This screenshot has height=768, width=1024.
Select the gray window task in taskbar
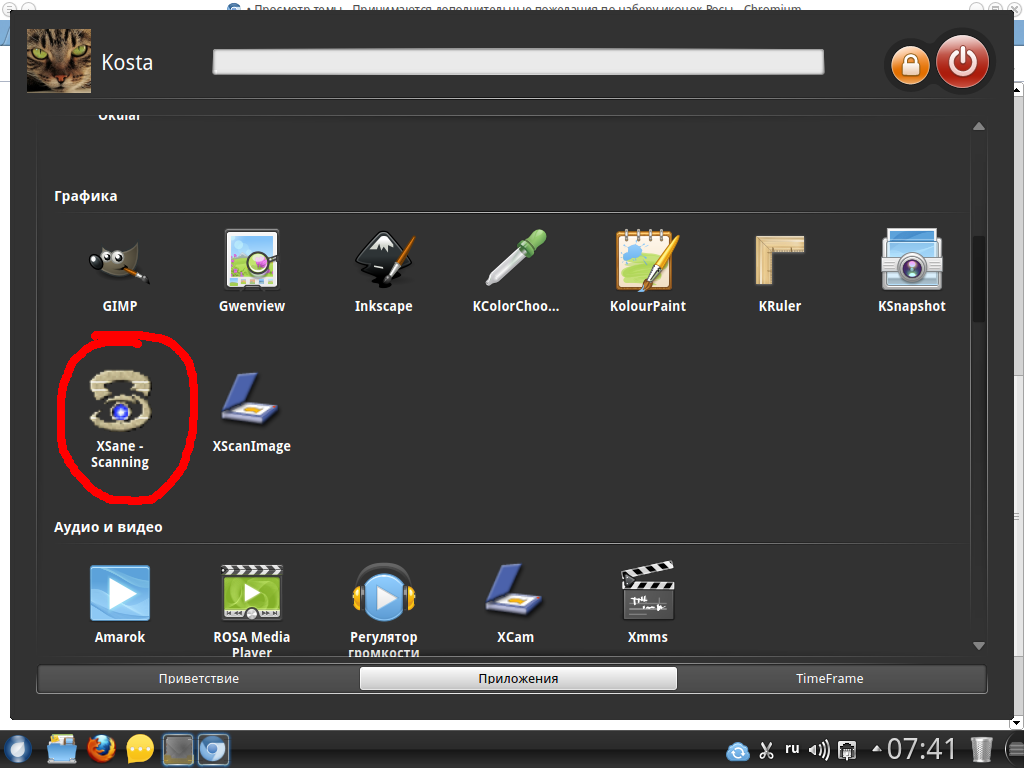pos(178,749)
